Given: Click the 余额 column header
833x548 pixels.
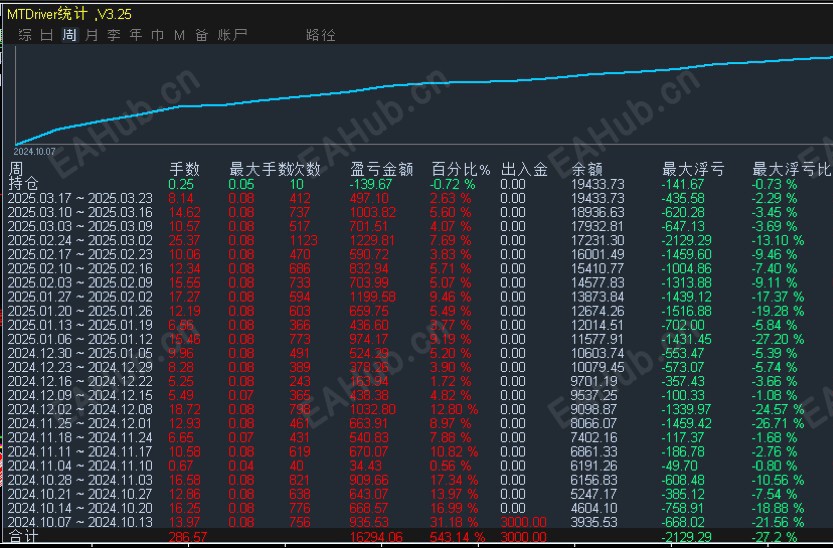Looking at the screenshot, I should click(x=587, y=169).
